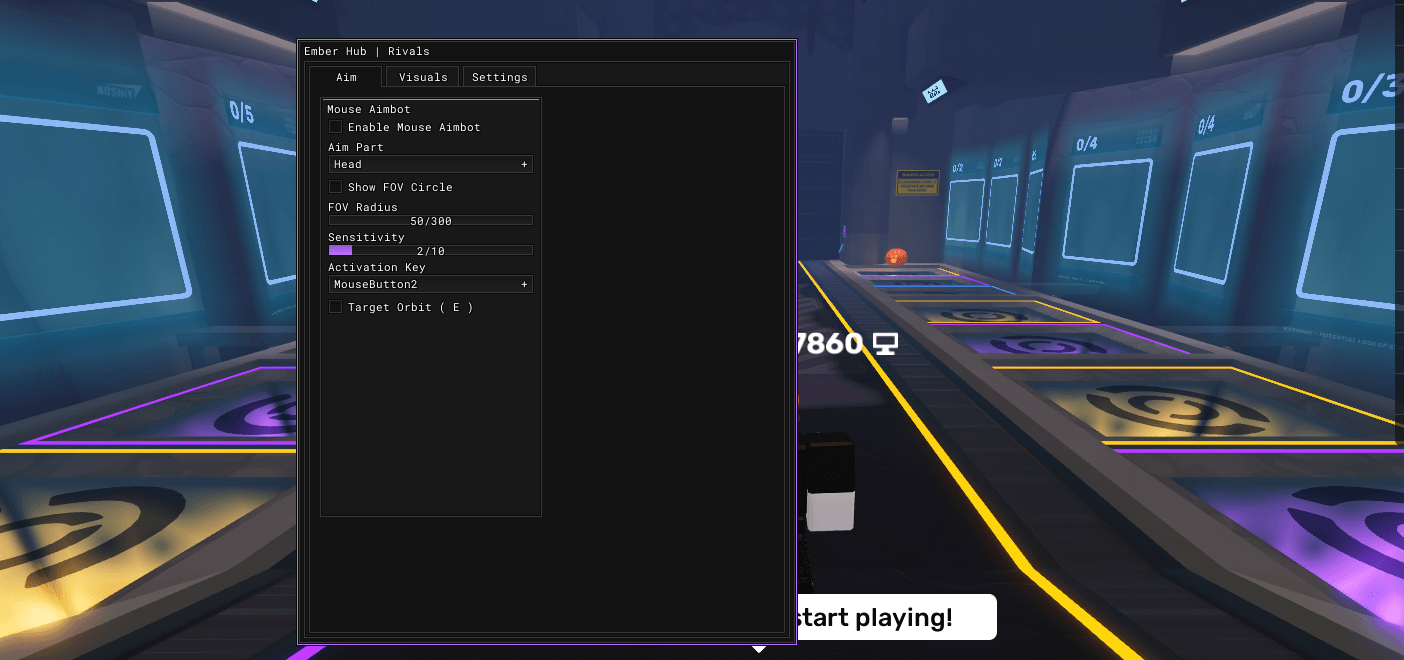Open the Settings tab

pos(499,77)
